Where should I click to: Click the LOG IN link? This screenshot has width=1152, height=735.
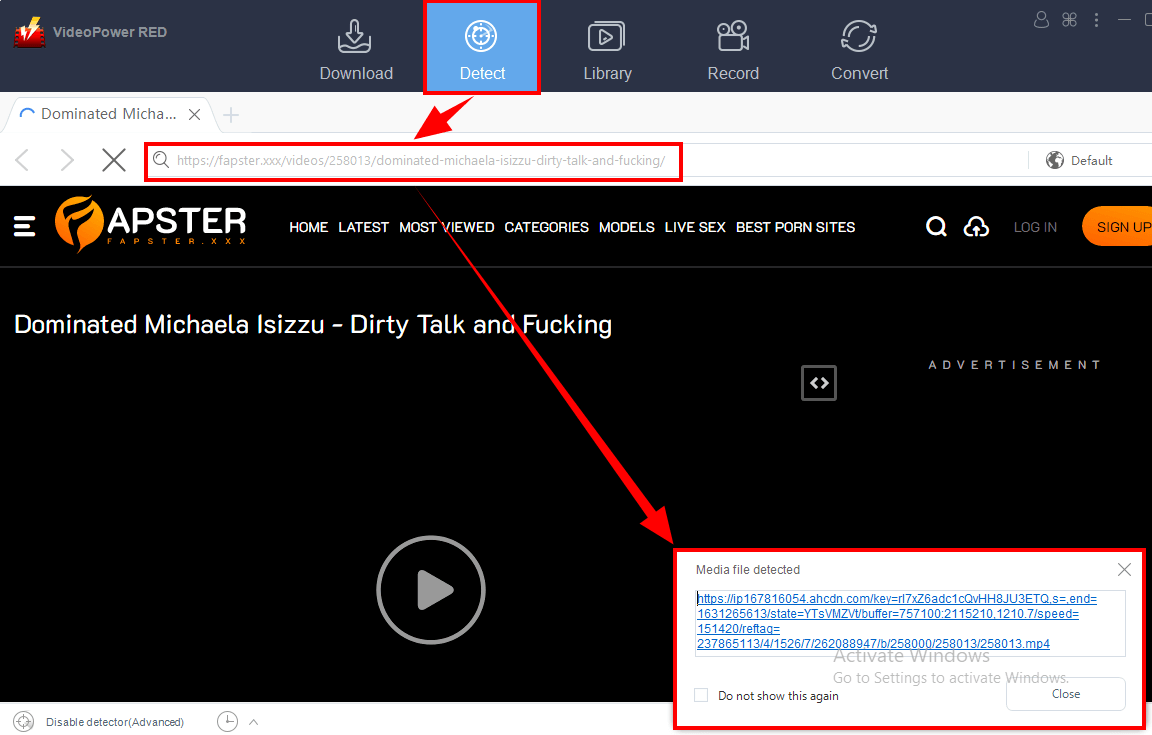click(1035, 227)
